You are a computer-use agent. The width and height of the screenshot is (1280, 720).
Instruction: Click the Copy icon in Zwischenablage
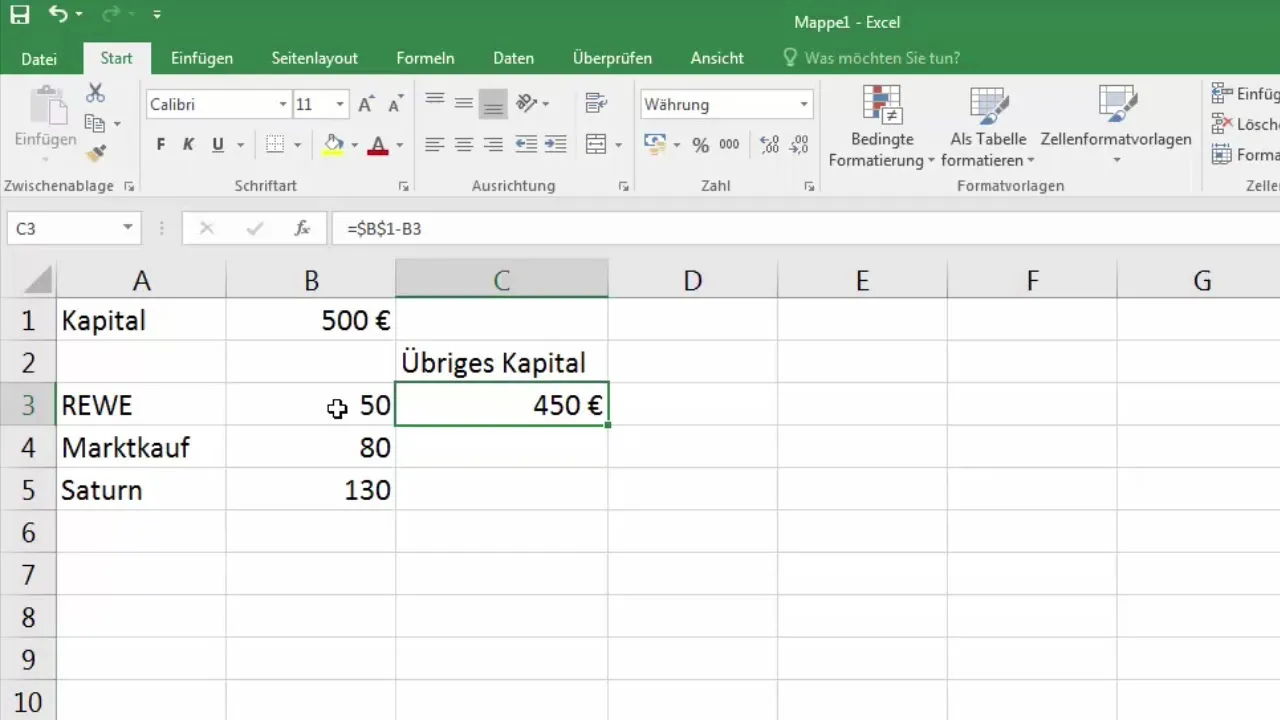click(x=95, y=124)
